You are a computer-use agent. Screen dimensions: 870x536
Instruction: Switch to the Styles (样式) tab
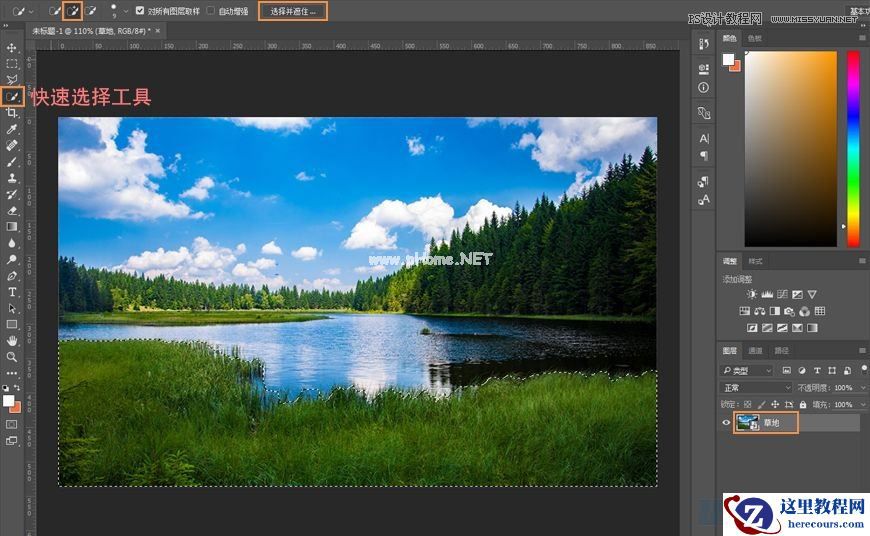755,261
